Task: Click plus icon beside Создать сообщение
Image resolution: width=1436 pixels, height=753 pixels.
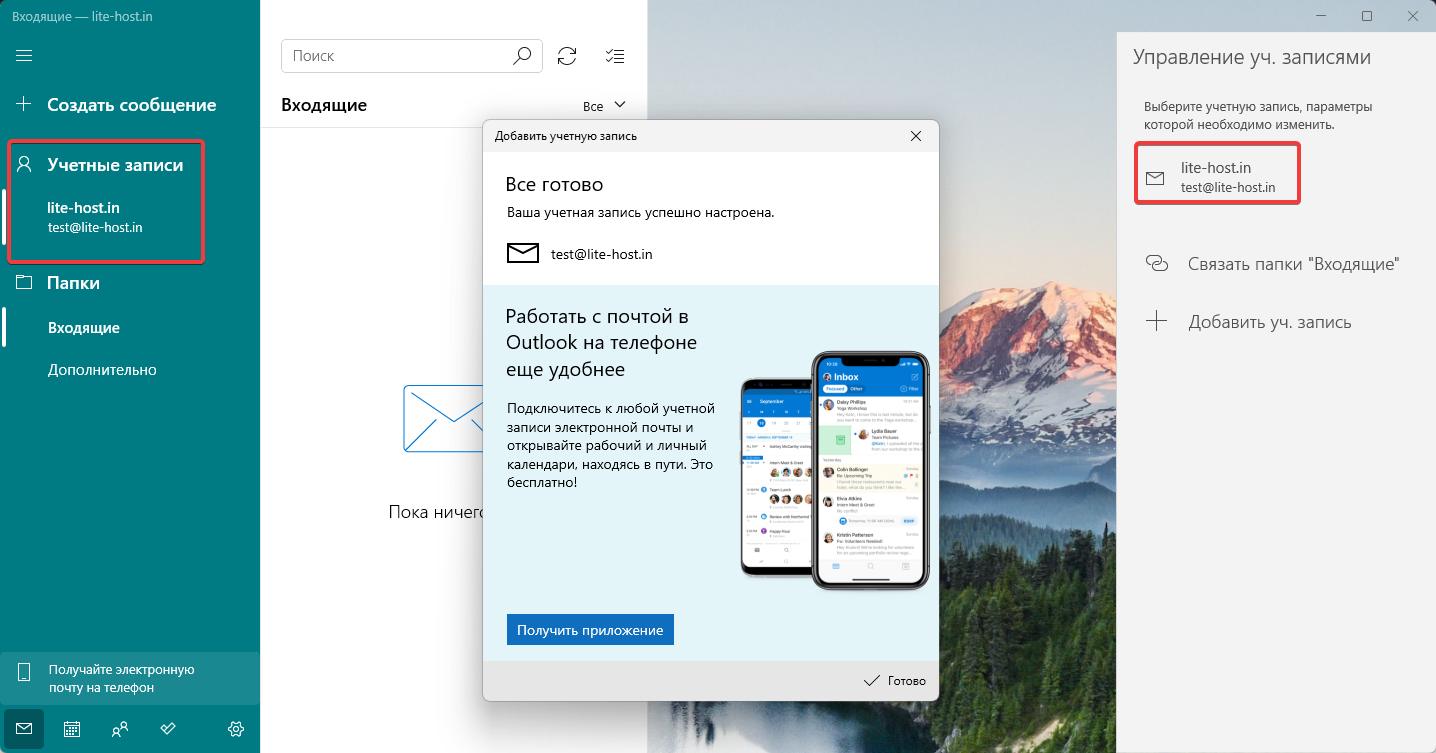Action: pos(24,104)
